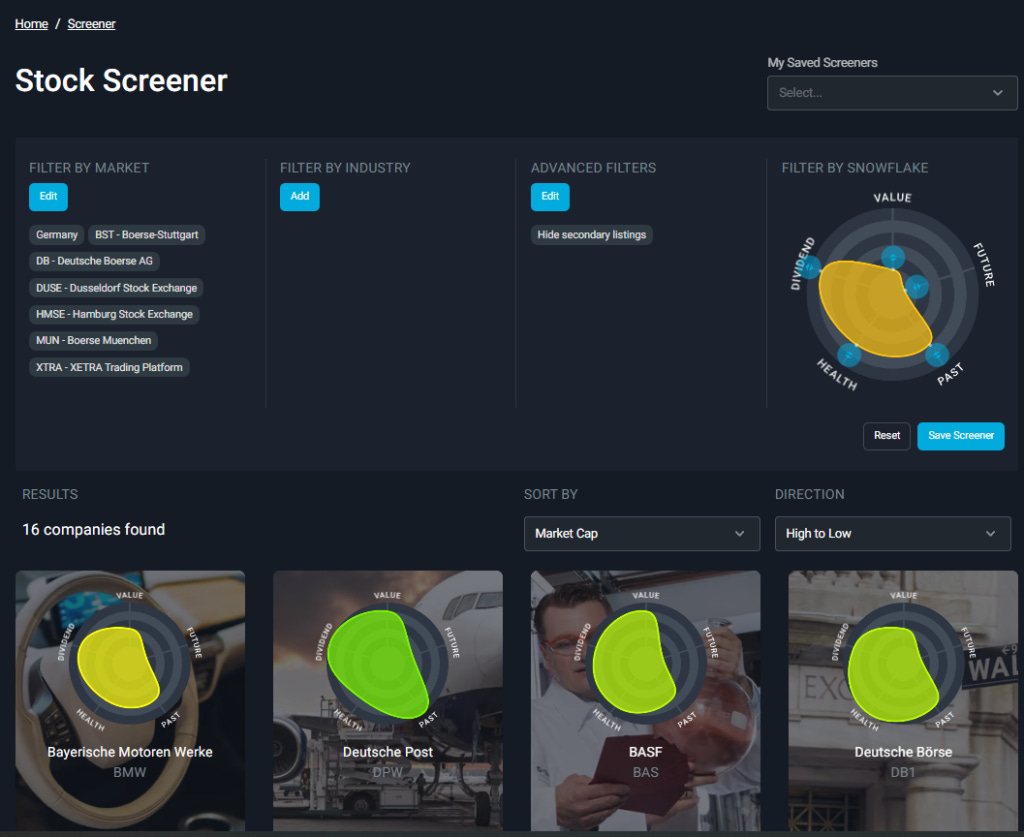Image resolution: width=1024 pixels, height=837 pixels.
Task: Click the Hide secondary listings tag
Action: (592, 235)
